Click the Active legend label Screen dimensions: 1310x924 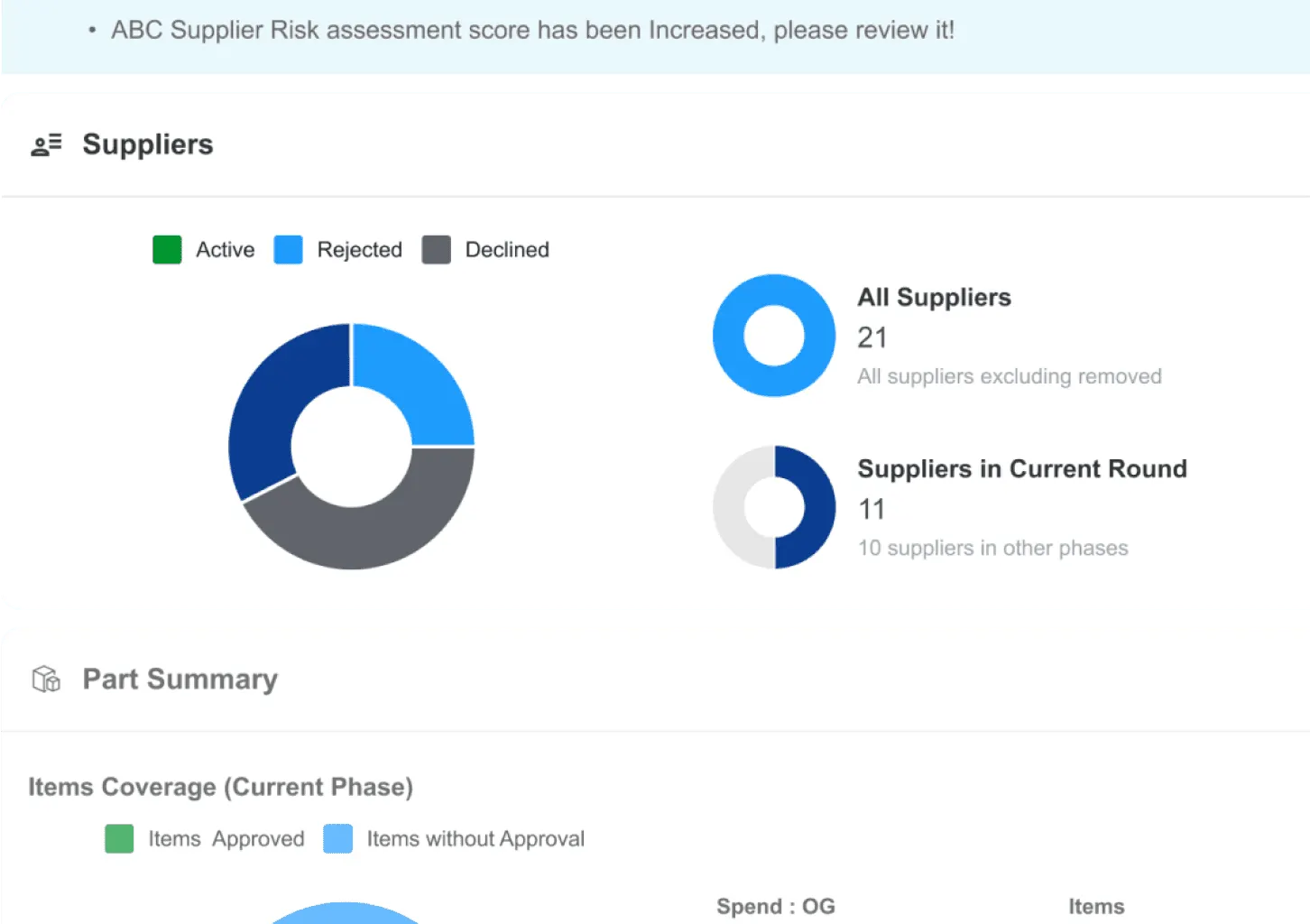pos(226,250)
